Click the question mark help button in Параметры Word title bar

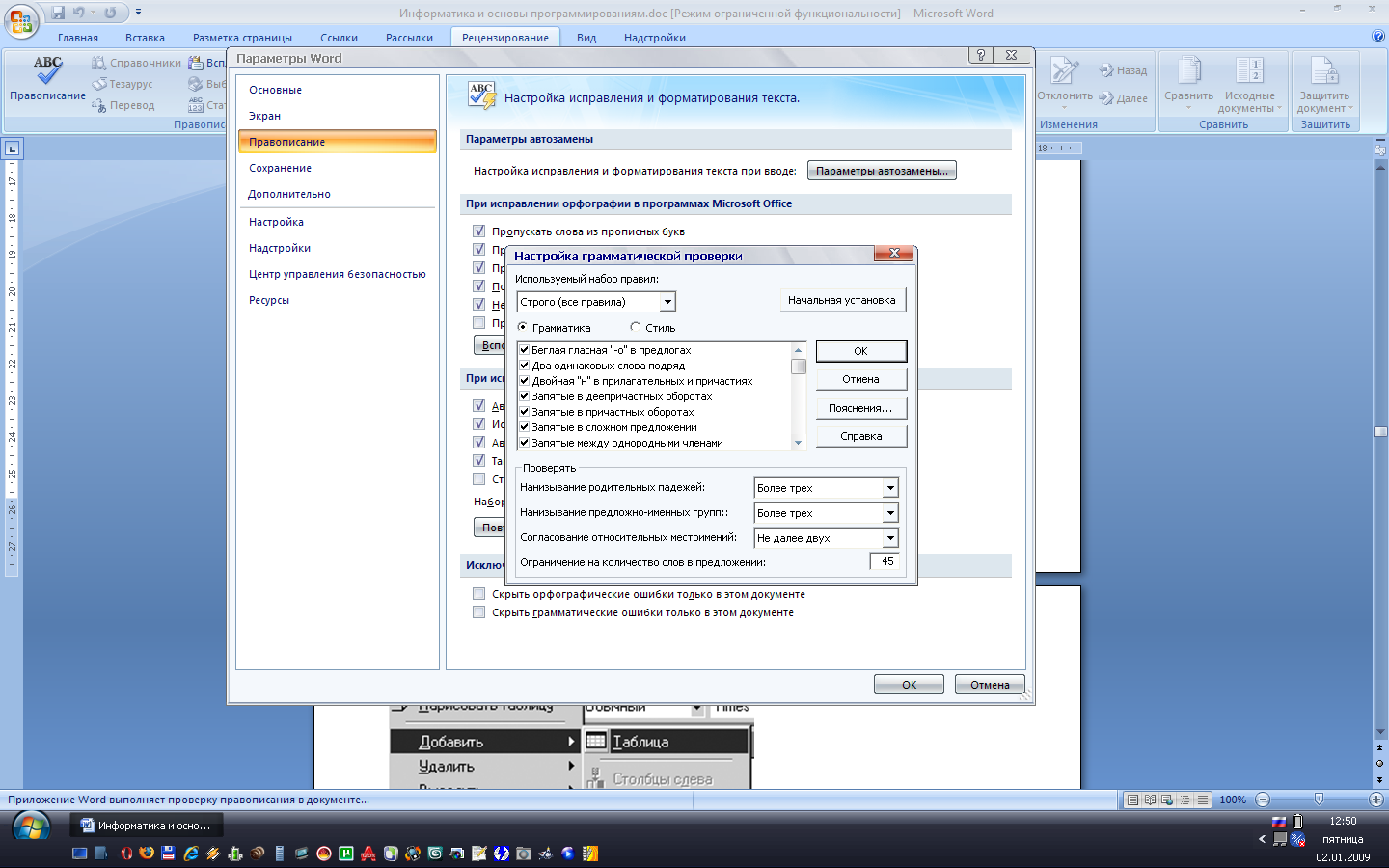point(980,55)
